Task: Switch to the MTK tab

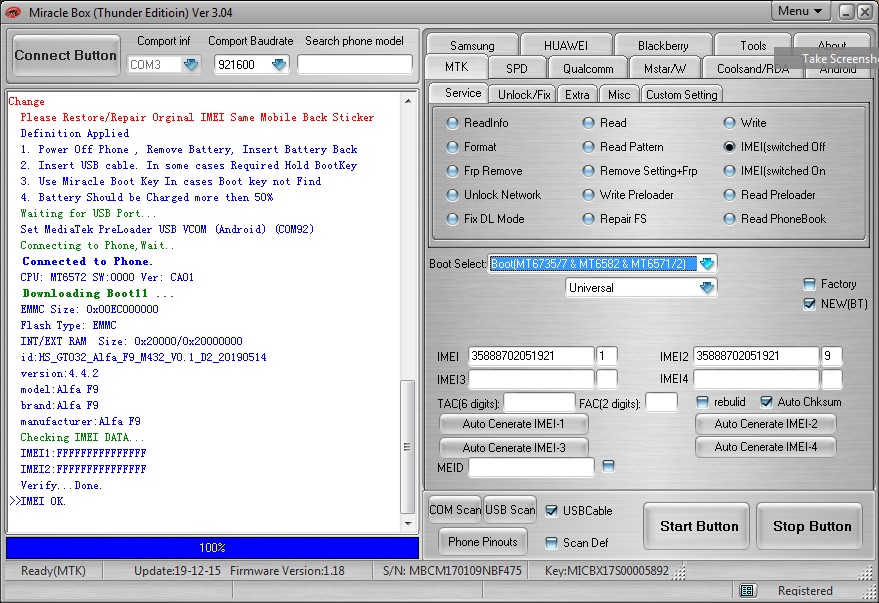Action: point(456,67)
